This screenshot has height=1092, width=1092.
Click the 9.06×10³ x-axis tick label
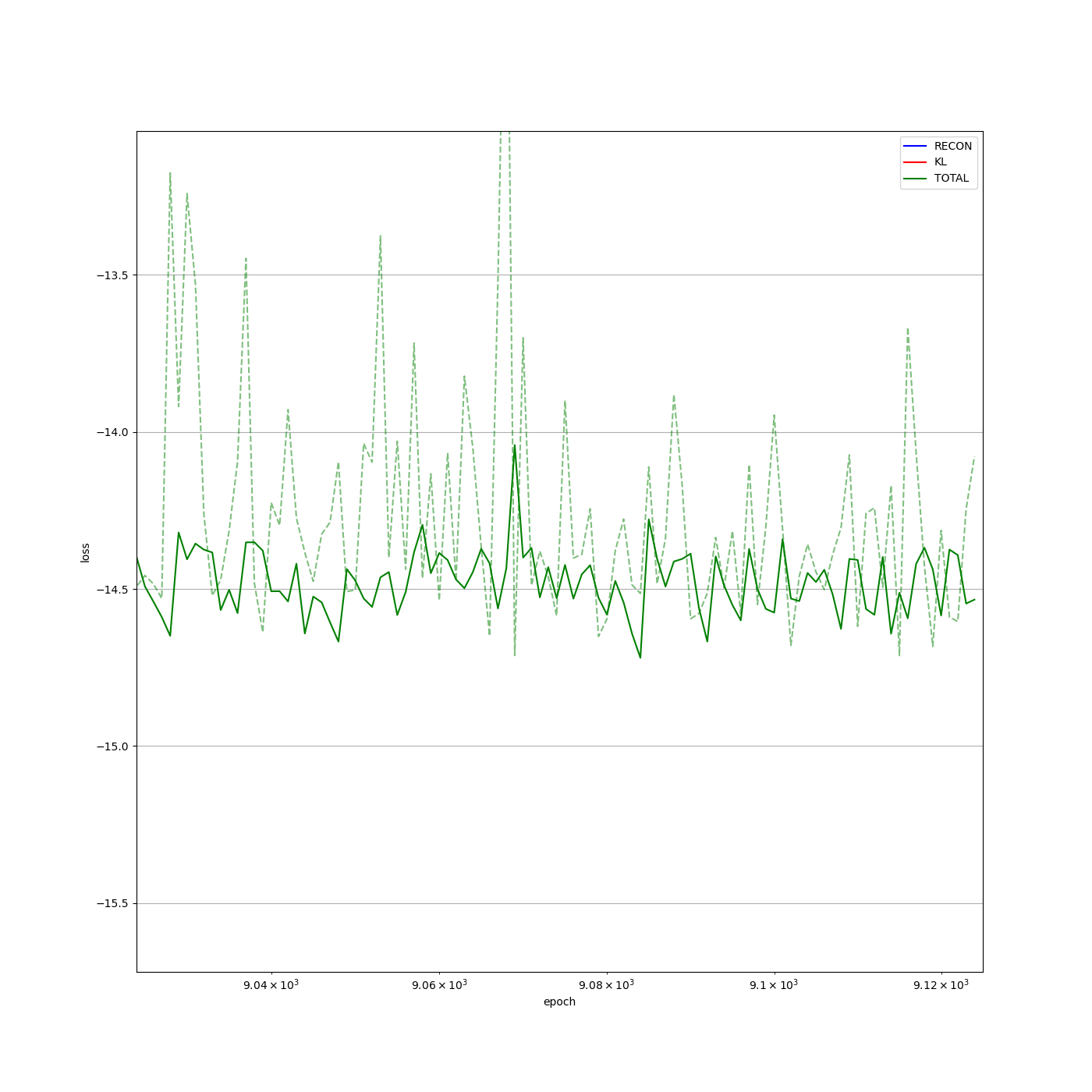[439, 984]
